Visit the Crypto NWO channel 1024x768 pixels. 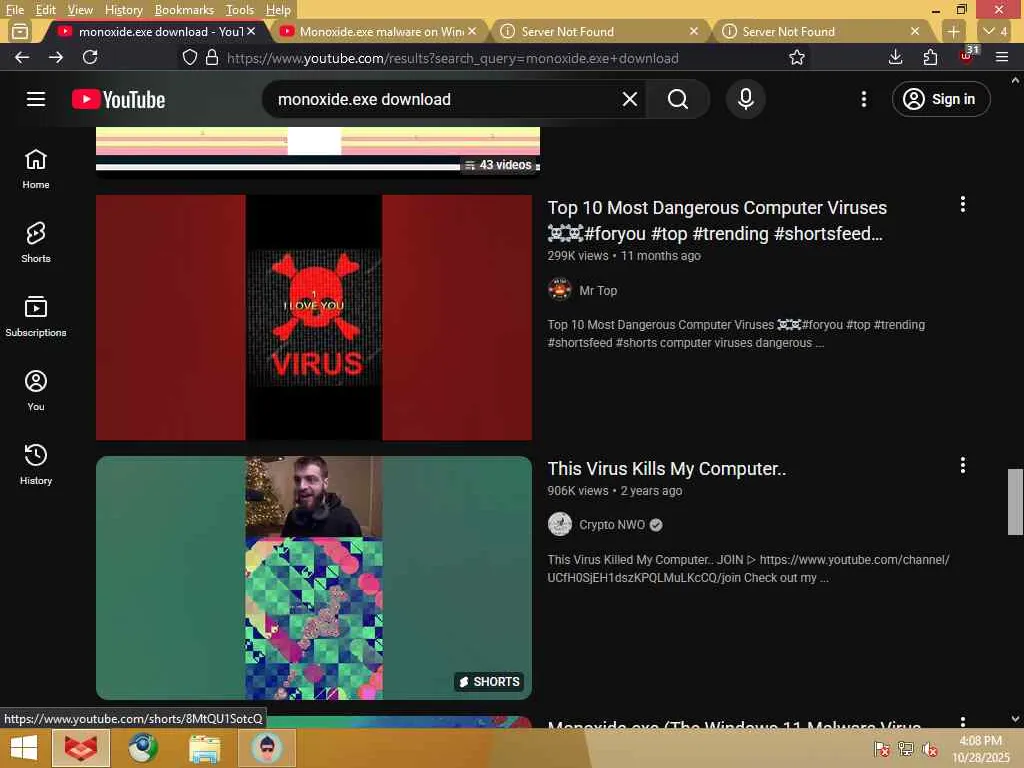pos(611,525)
